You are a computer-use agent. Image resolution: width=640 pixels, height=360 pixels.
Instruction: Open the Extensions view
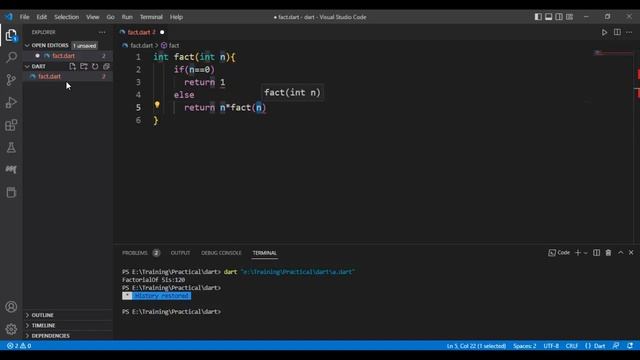click(x=11, y=125)
